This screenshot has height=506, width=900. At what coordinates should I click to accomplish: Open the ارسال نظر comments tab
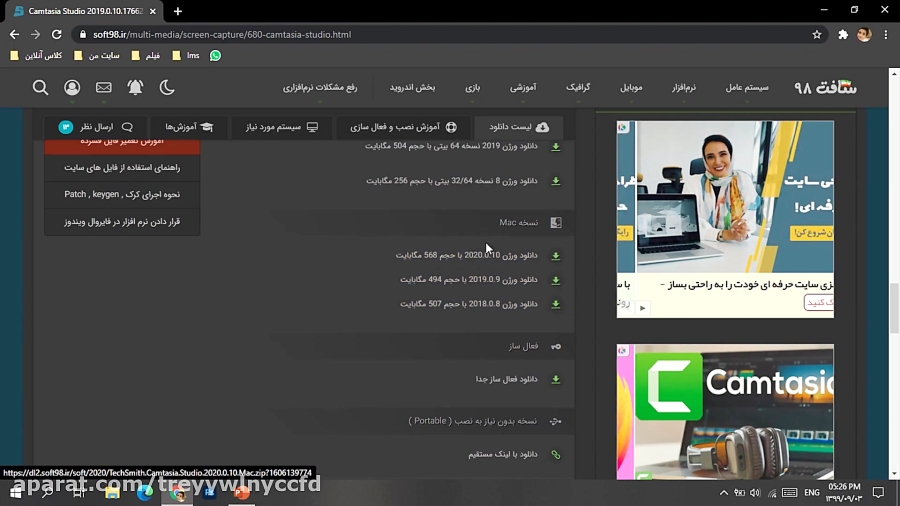point(95,127)
